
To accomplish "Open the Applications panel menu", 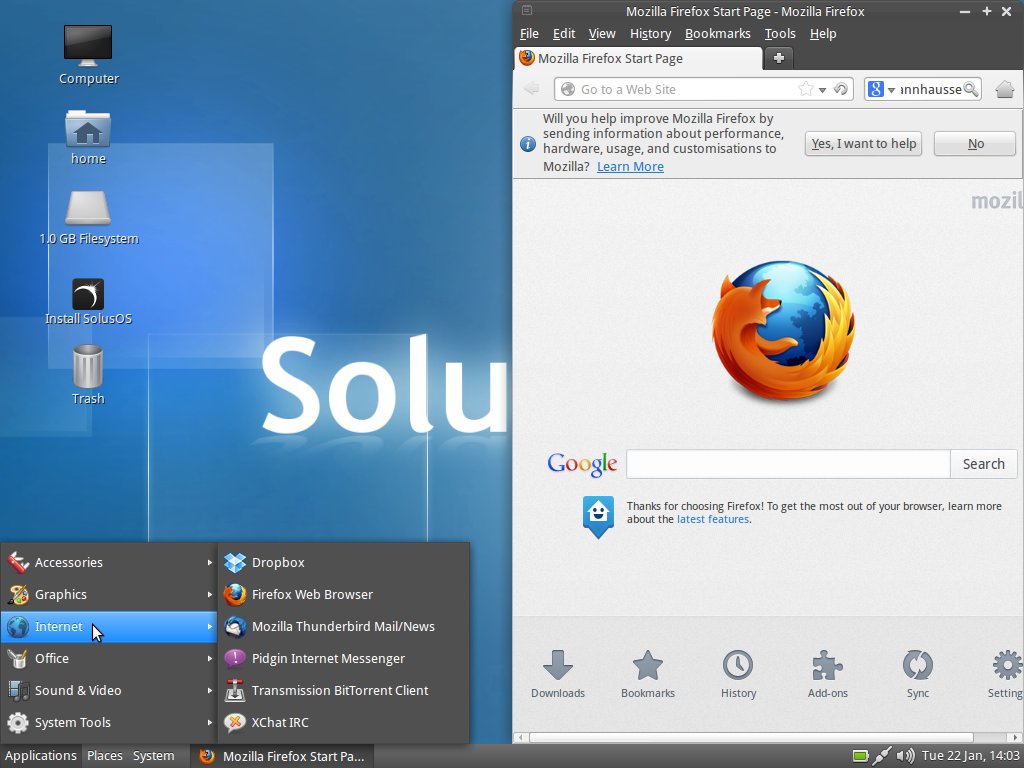I will coord(40,756).
